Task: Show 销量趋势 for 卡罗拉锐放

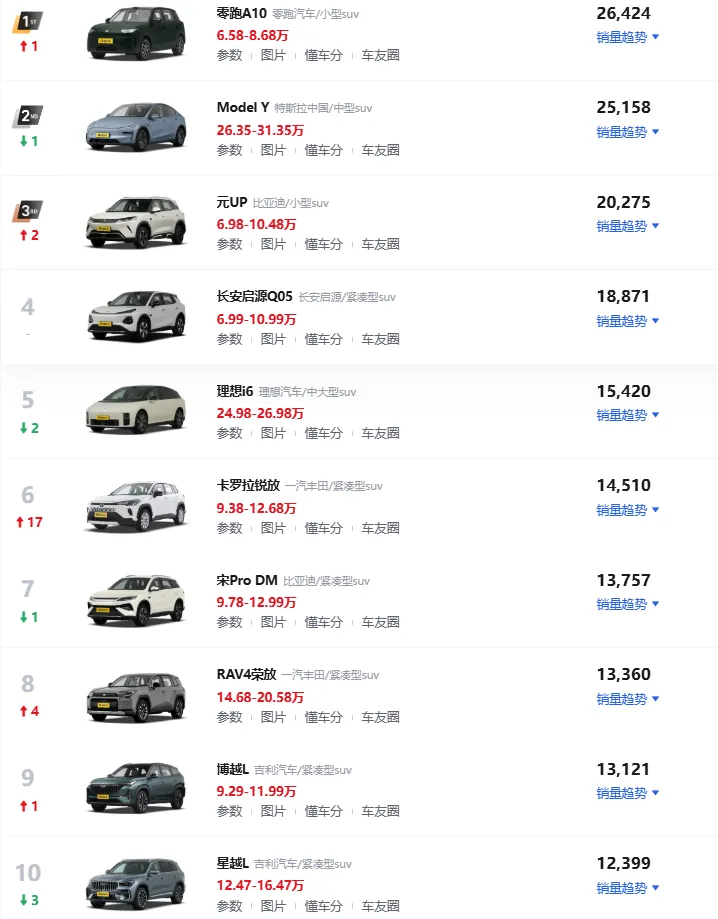Action: point(628,510)
